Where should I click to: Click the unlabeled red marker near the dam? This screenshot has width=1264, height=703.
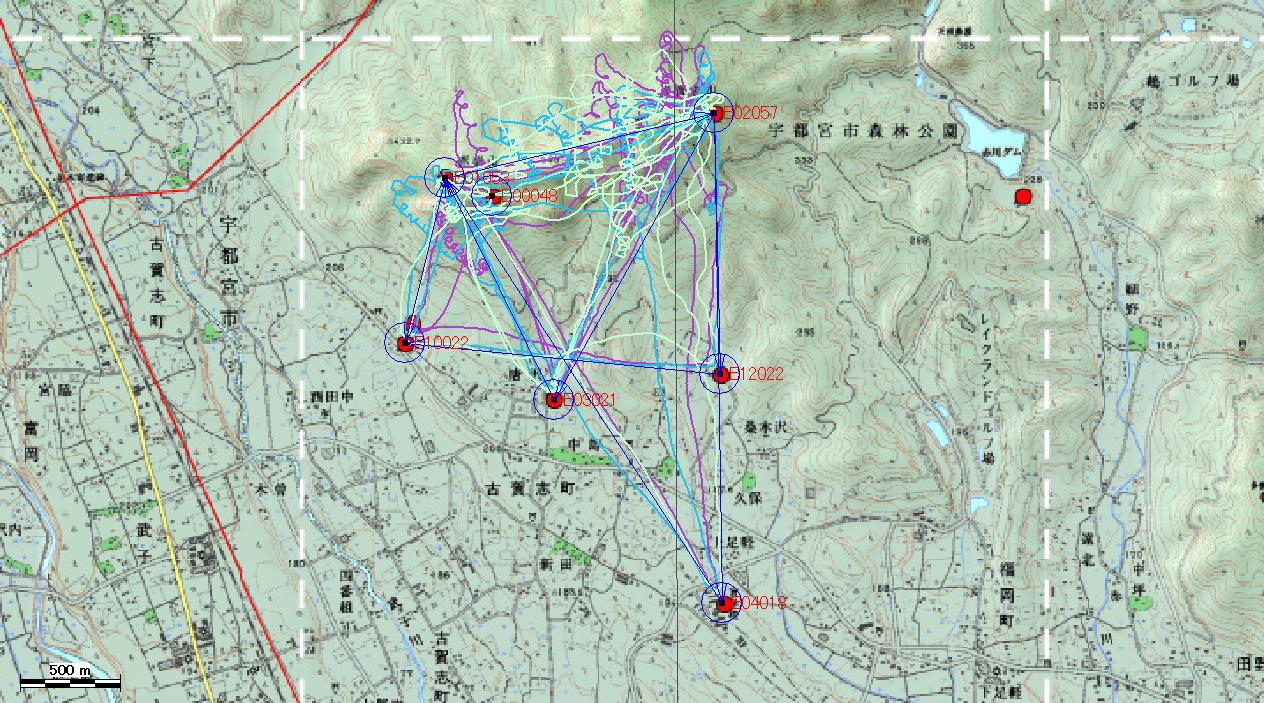point(1022,197)
